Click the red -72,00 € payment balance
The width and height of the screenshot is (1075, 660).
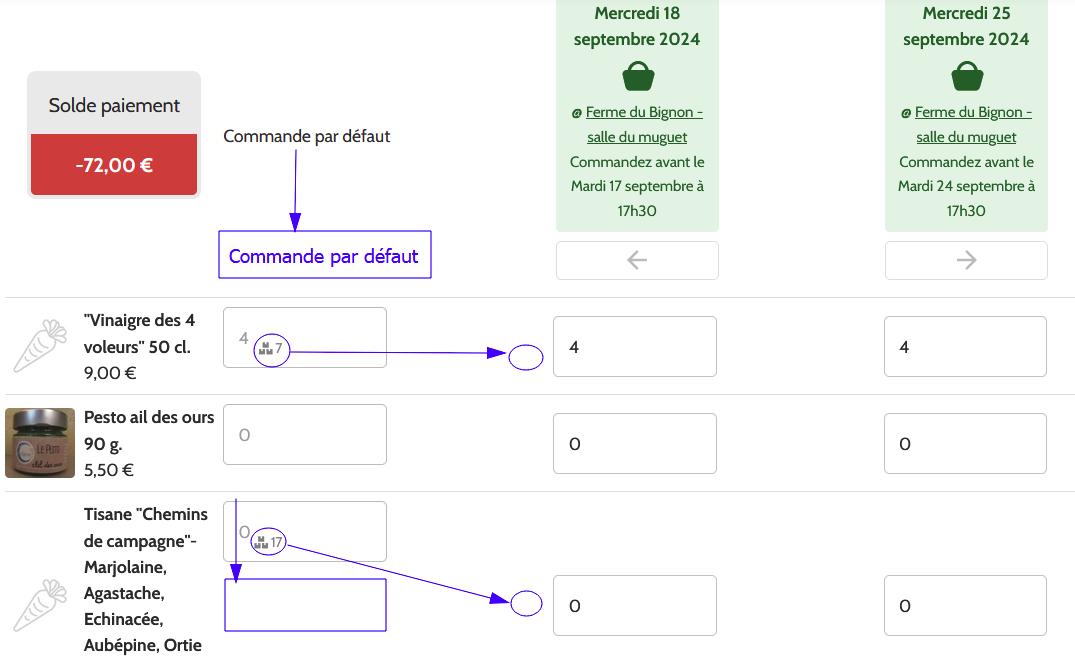coord(114,165)
